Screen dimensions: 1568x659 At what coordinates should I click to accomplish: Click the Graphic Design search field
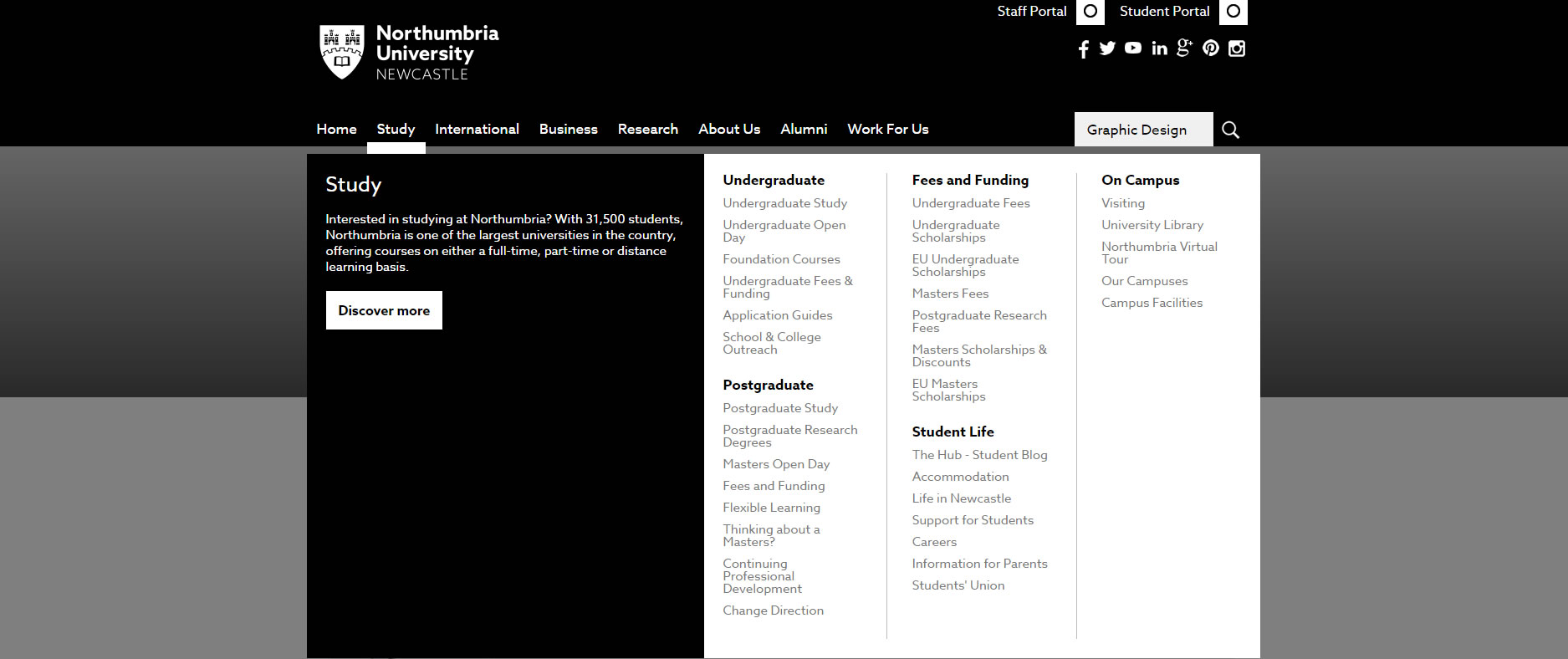click(1142, 130)
